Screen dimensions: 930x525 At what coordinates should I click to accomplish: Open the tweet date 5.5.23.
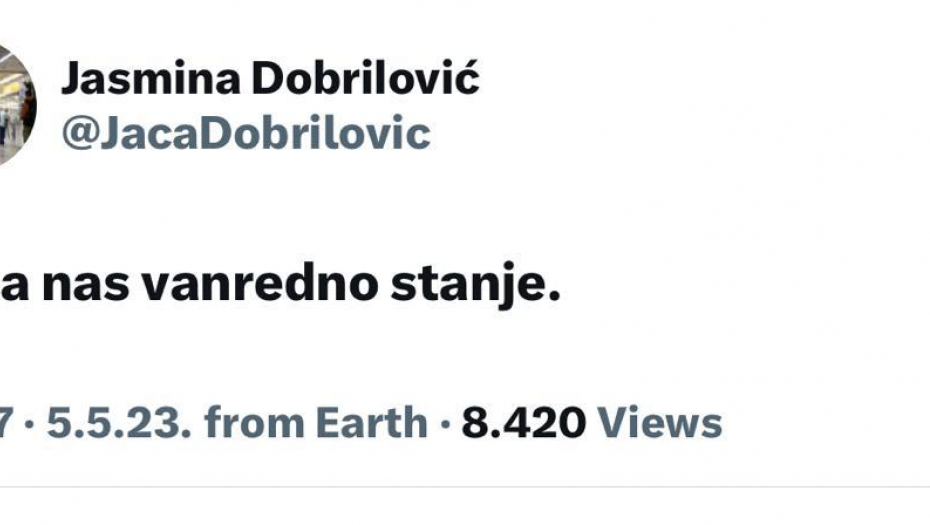[118, 423]
